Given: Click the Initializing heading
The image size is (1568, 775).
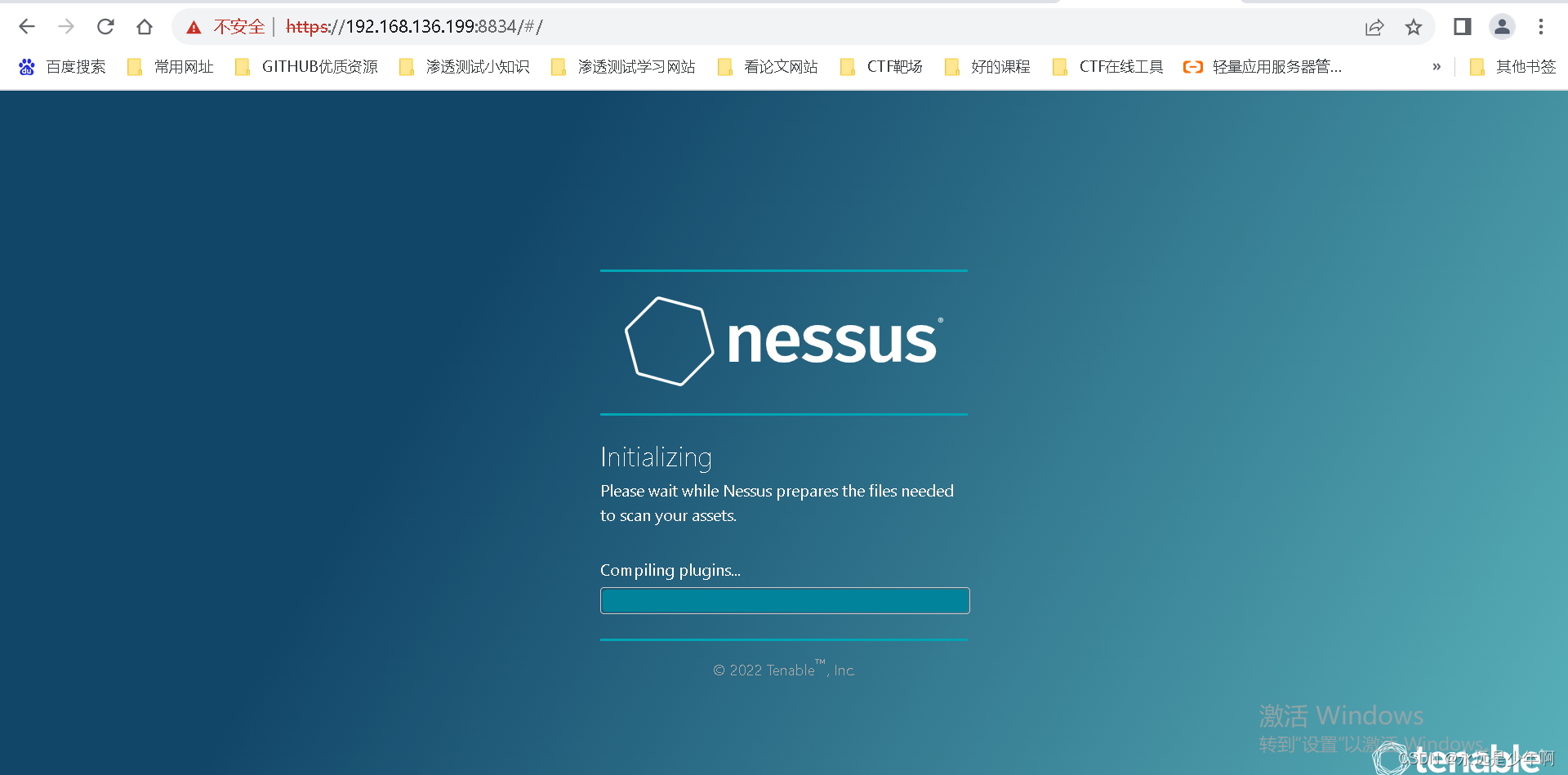Looking at the screenshot, I should (x=656, y=457).
